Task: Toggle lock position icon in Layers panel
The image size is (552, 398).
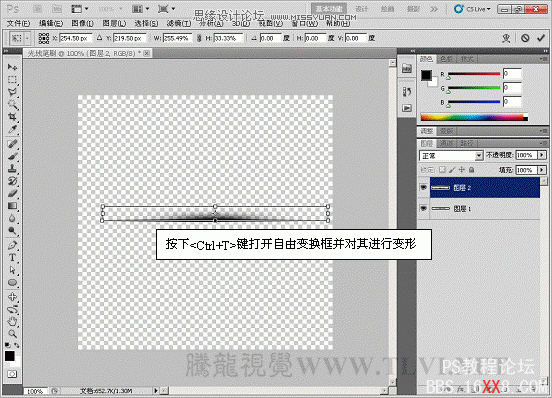Action: click(x=462, y=170)
